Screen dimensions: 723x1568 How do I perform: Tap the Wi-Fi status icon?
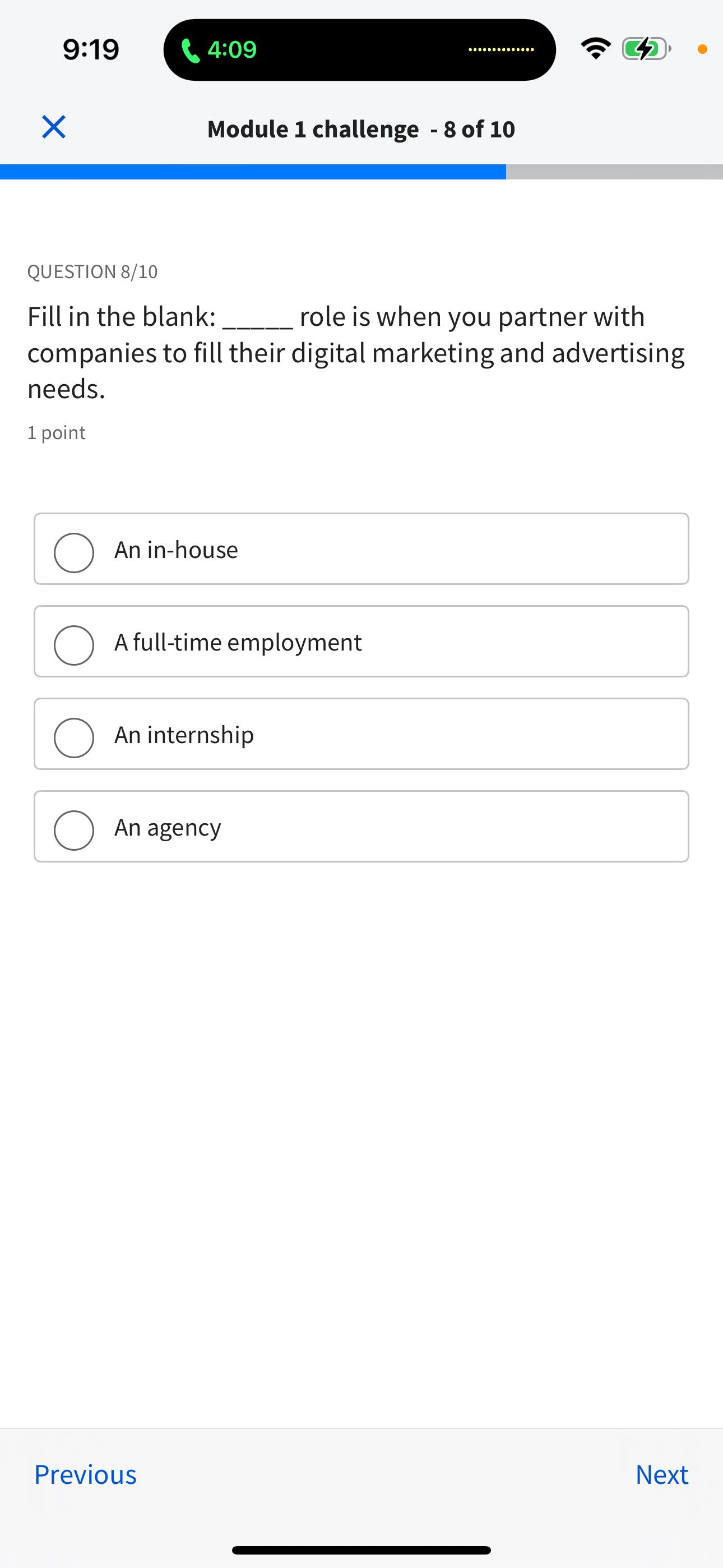(x=596, y=49)
